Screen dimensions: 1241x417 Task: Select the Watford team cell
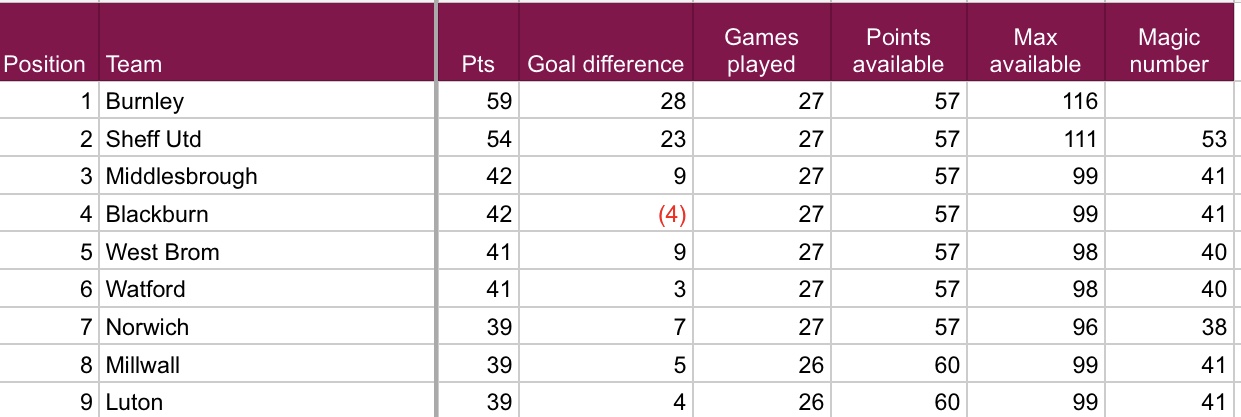pos(146,290)
